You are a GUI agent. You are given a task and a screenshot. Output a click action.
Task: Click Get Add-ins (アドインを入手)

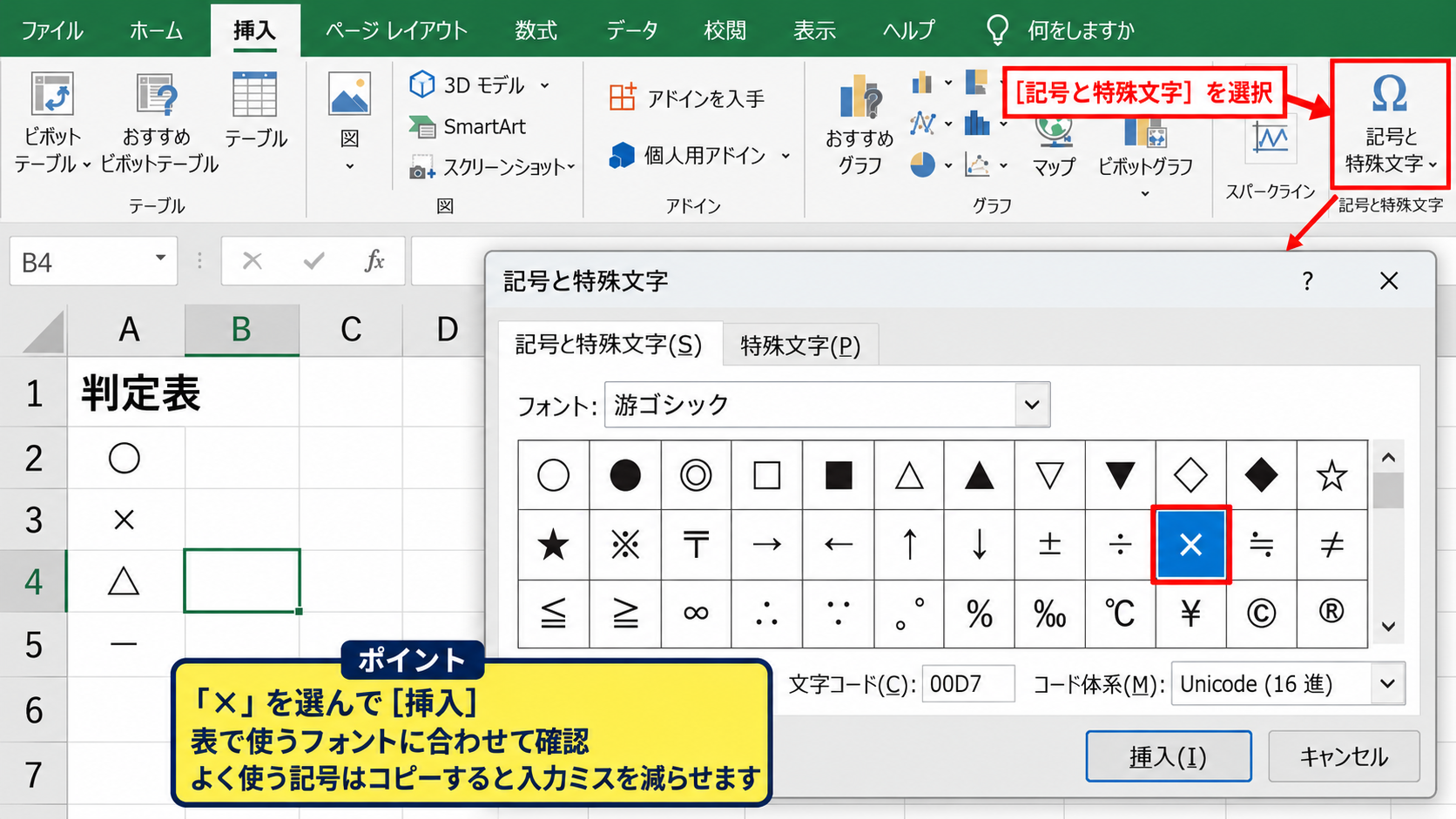click(686, 98)
